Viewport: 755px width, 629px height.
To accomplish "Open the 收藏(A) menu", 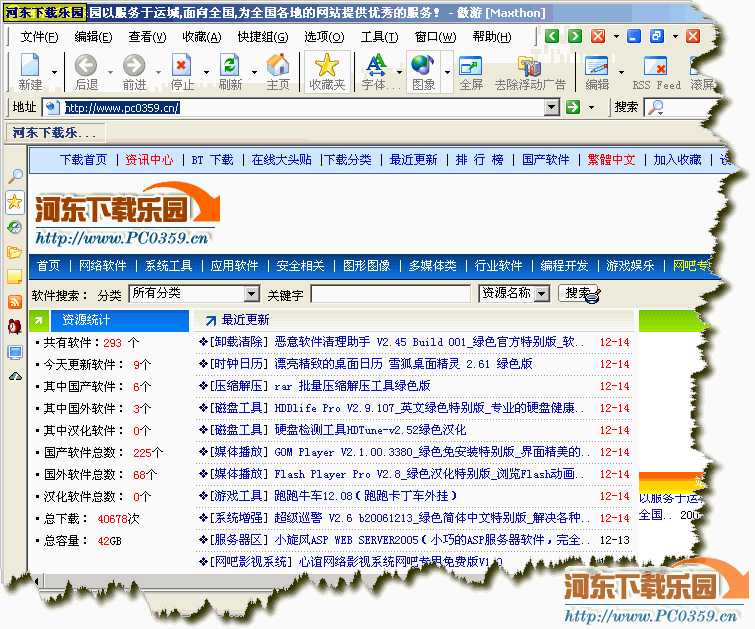I will [x=202, y=37].
